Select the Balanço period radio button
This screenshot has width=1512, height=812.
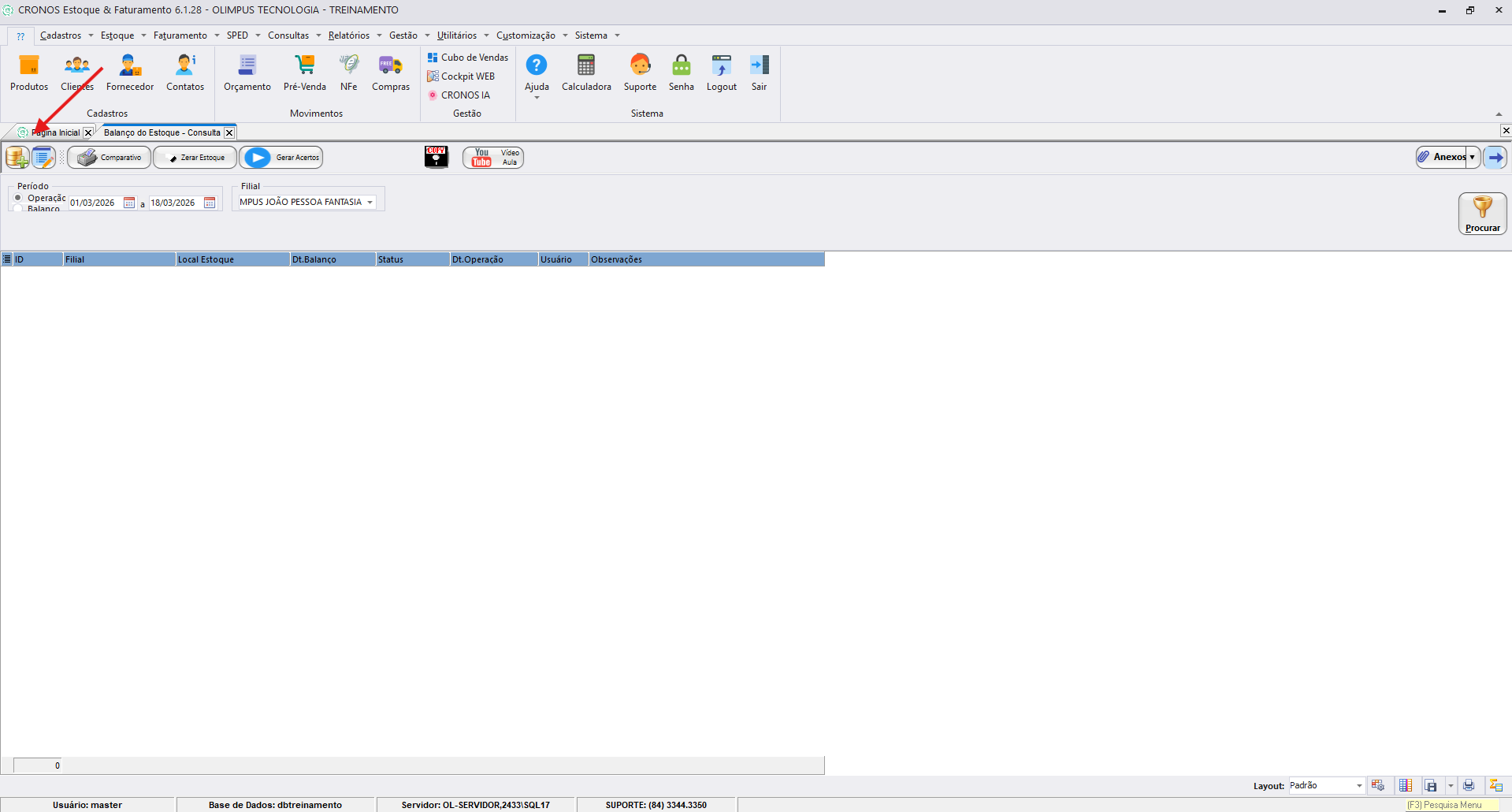click(x=18, y=209)
